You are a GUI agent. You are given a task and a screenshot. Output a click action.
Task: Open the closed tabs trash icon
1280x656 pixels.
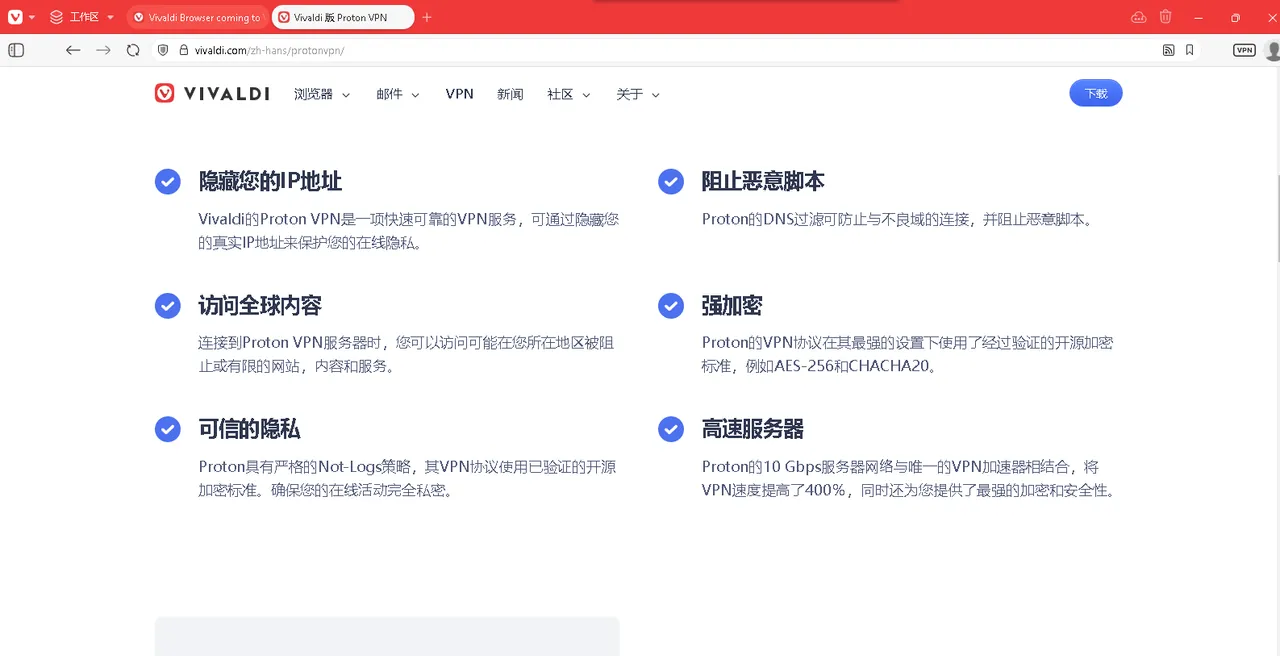click(1165, 17)
